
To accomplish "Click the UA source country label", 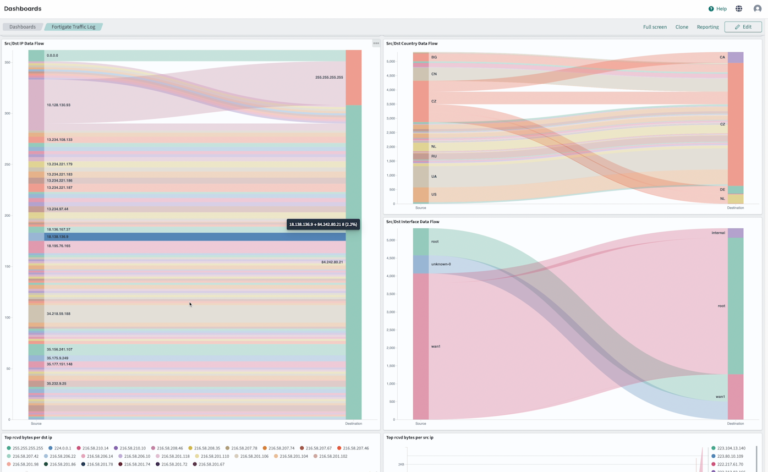I will point(434,176).
